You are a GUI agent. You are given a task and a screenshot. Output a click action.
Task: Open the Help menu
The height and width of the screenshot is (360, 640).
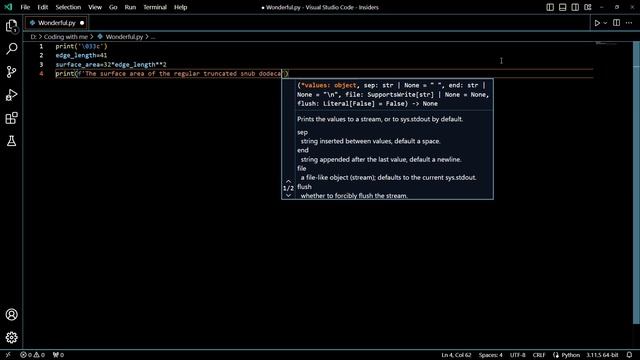[180, 7]
